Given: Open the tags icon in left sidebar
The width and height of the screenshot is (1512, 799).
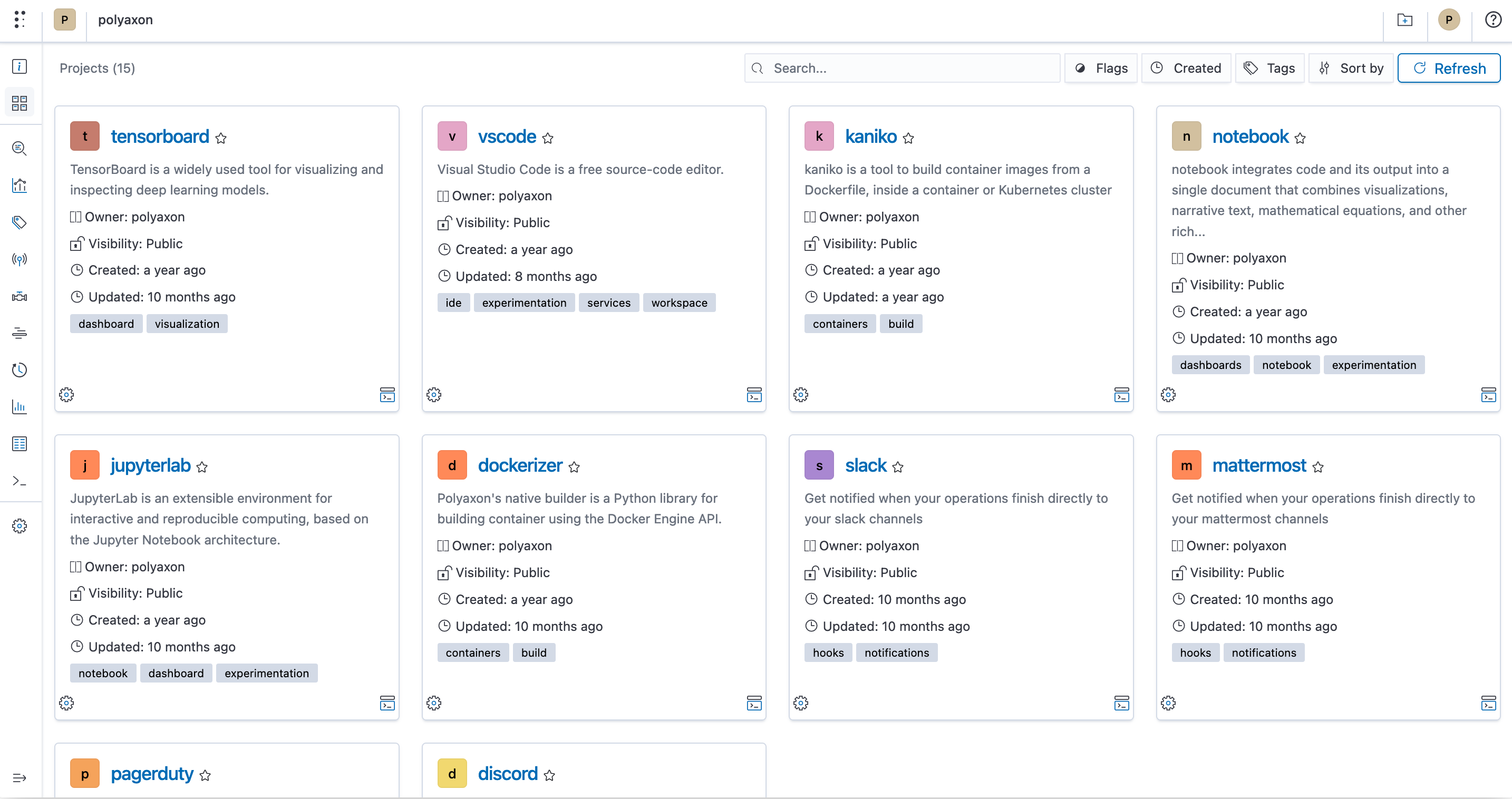Looking at the screenshot, I should tap(20, 222).
